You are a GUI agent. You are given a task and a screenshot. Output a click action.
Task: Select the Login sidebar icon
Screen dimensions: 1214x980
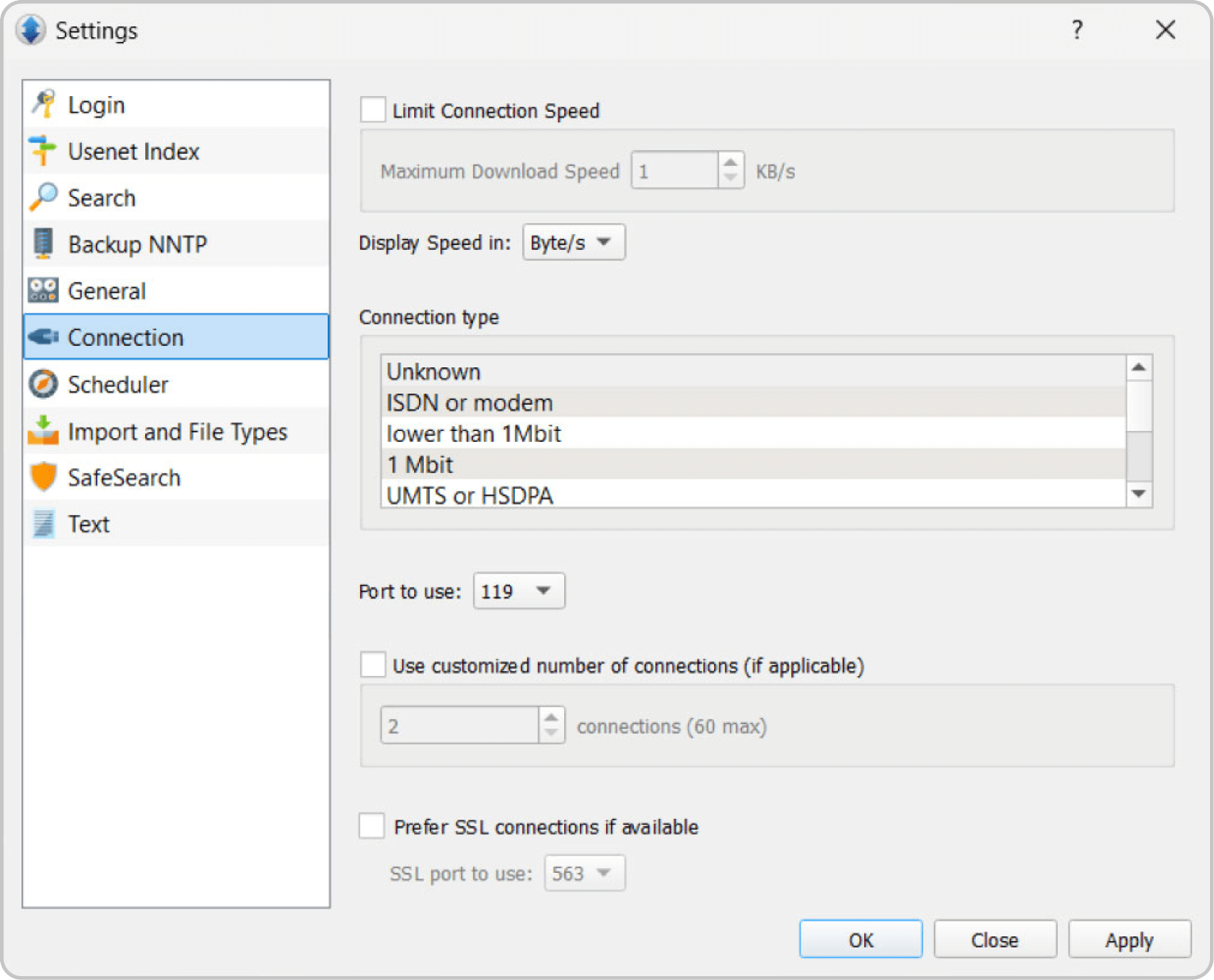pos(43,104)
